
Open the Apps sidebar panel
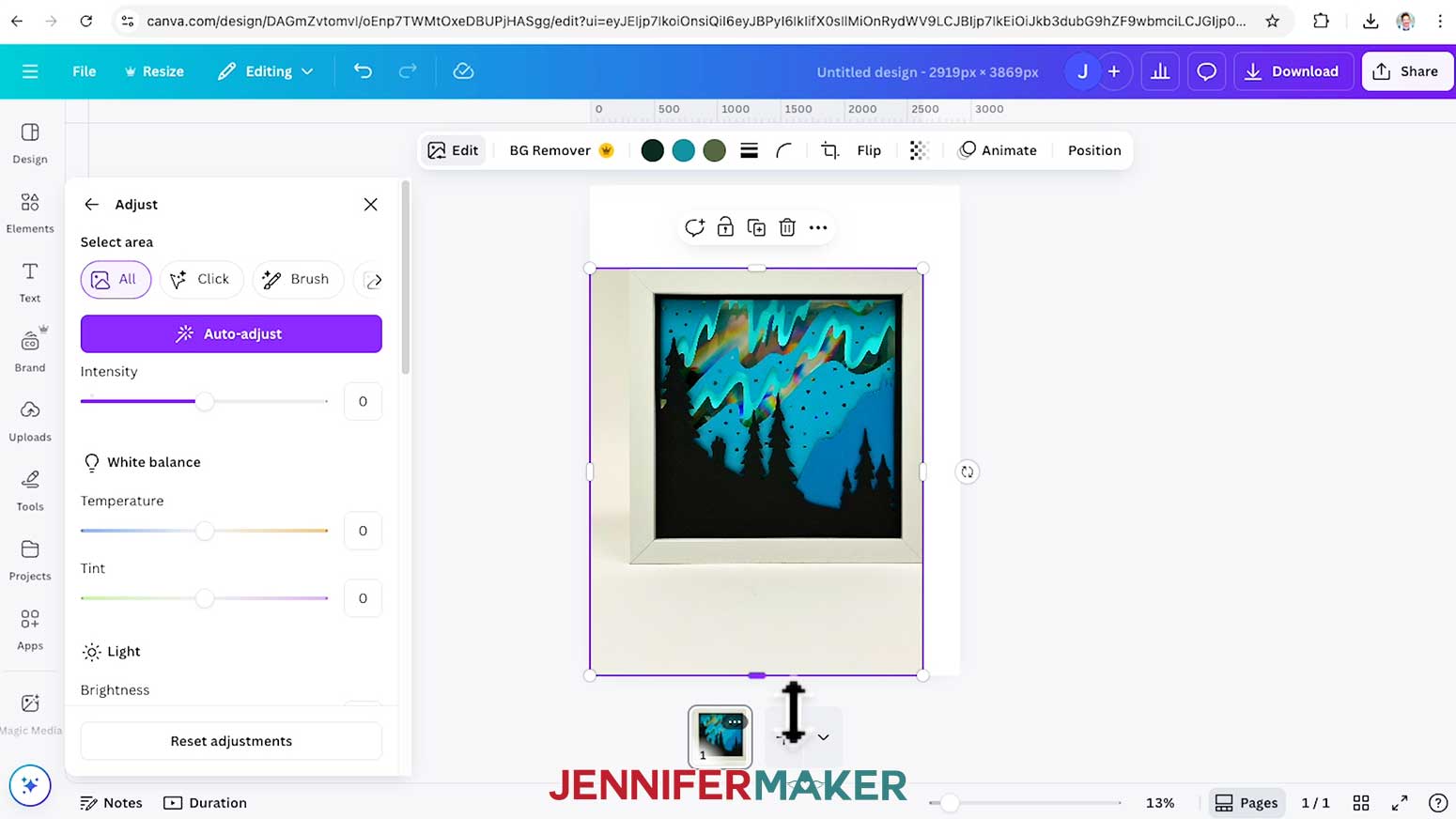pos(30,630)
